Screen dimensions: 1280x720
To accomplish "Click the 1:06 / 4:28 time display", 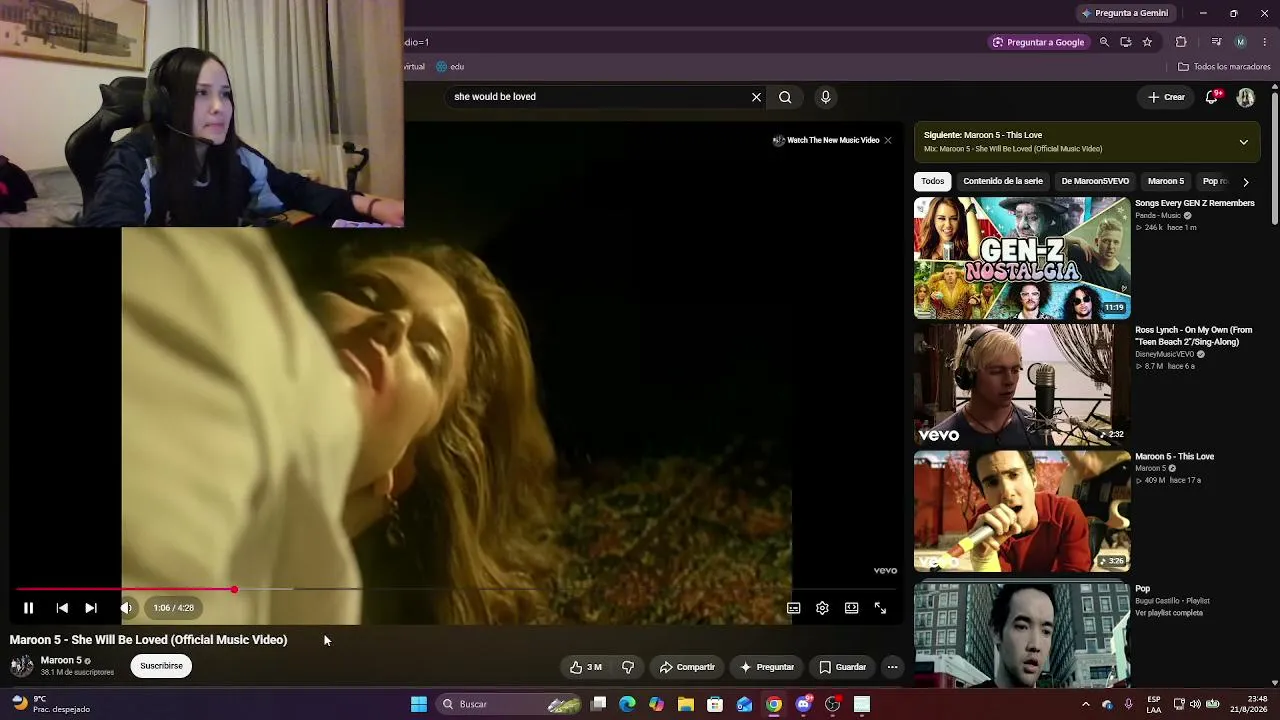I will 174,608.
